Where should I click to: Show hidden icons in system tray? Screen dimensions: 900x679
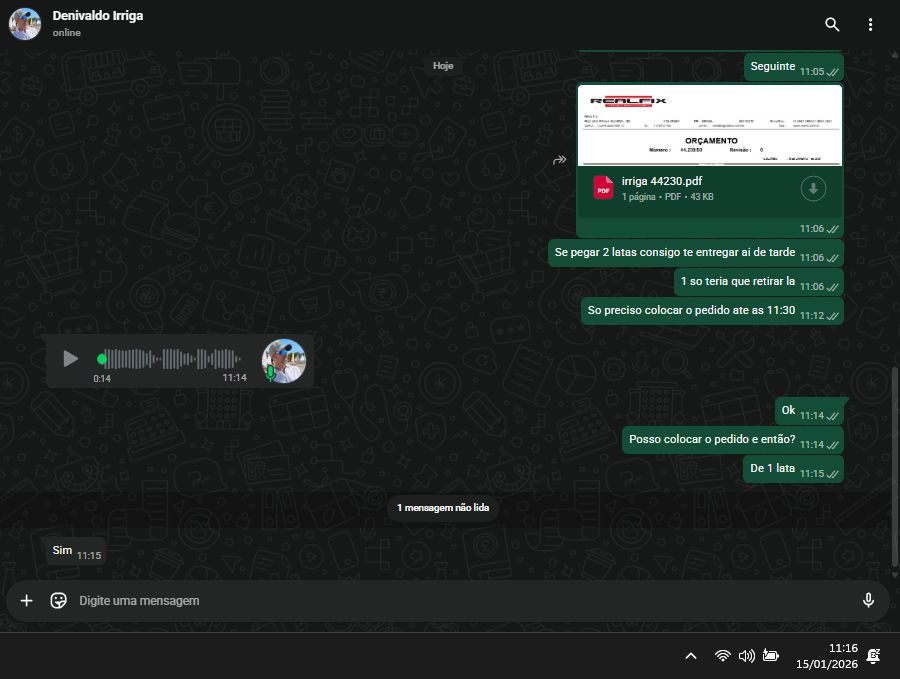(x=691, y=656)
